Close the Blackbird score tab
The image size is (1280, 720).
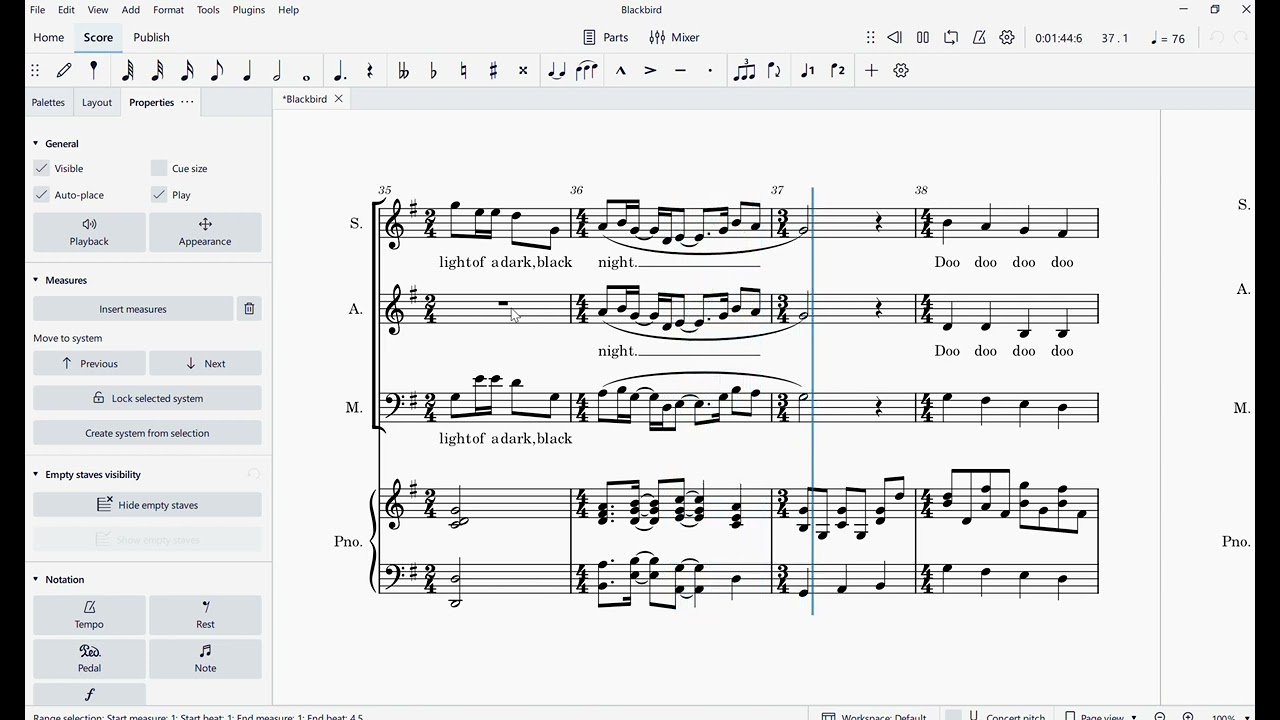pyautogui.click(x=338, y=99)
